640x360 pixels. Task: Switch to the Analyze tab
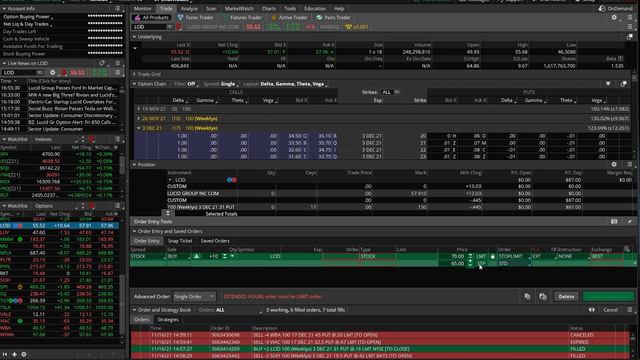pyautogui.click(x=189, y=9)
